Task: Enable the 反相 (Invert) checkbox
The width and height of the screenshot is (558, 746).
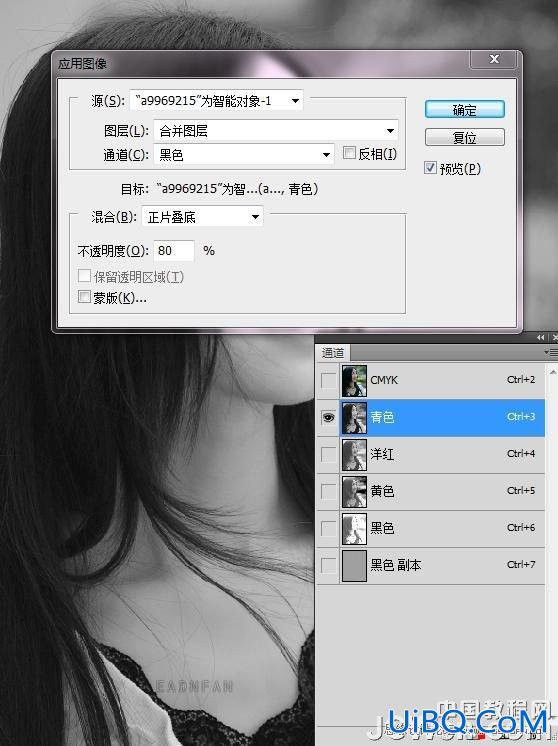Action: [x=349, y=153]
